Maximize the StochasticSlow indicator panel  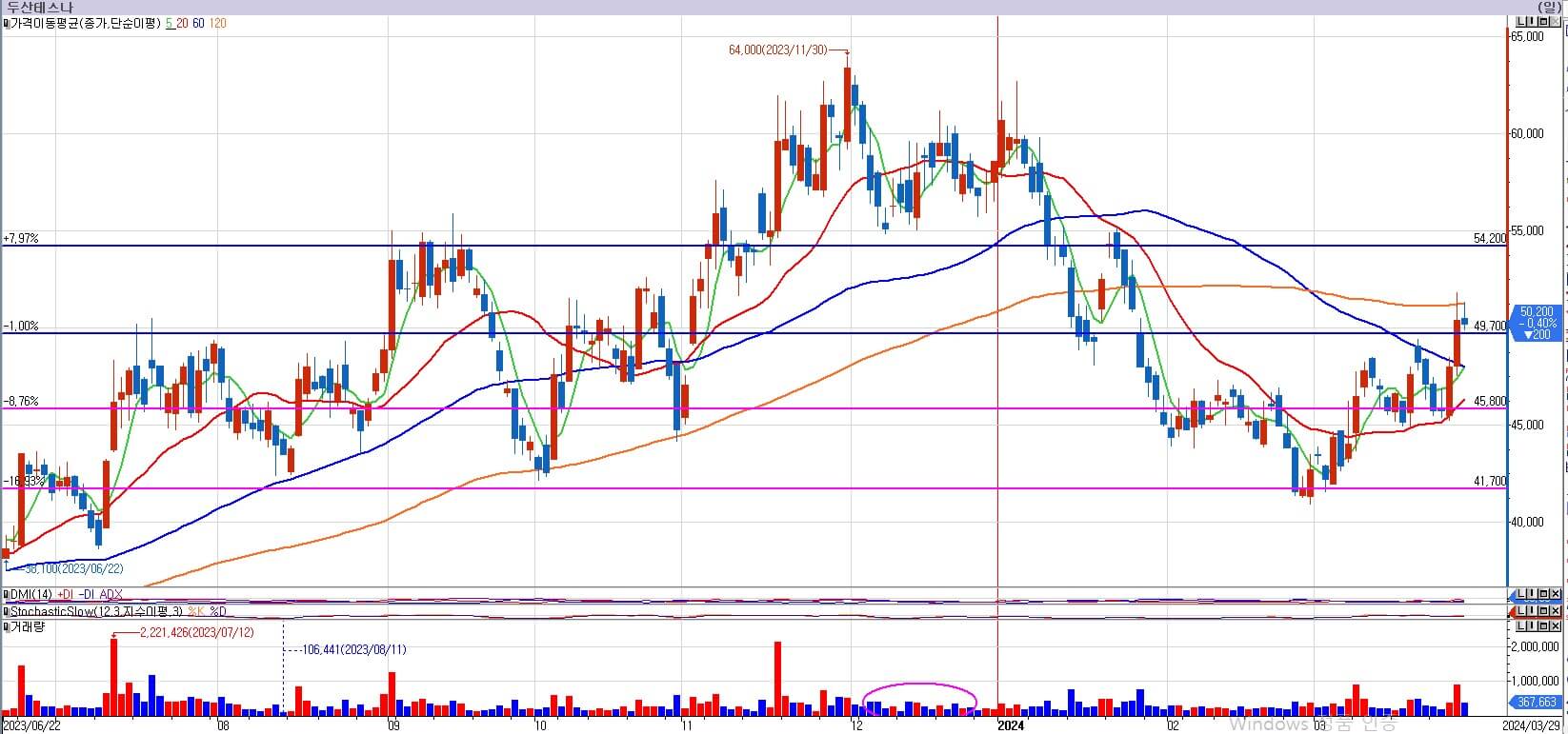pyautogui.click(x=1541, y=610)
